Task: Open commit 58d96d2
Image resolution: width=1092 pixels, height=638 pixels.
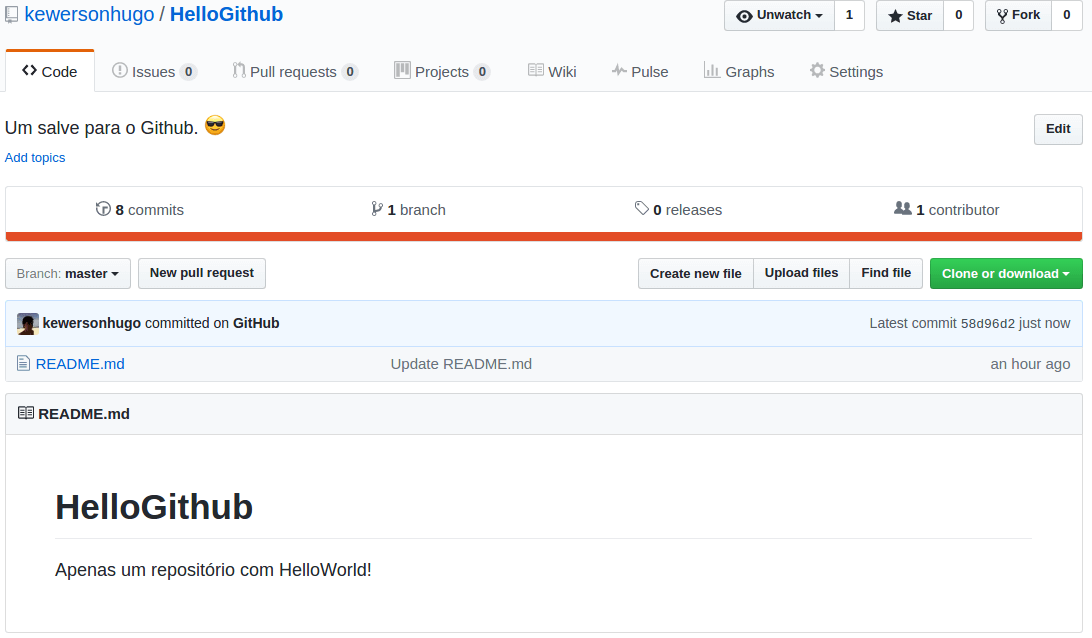Action: [990, 323]
